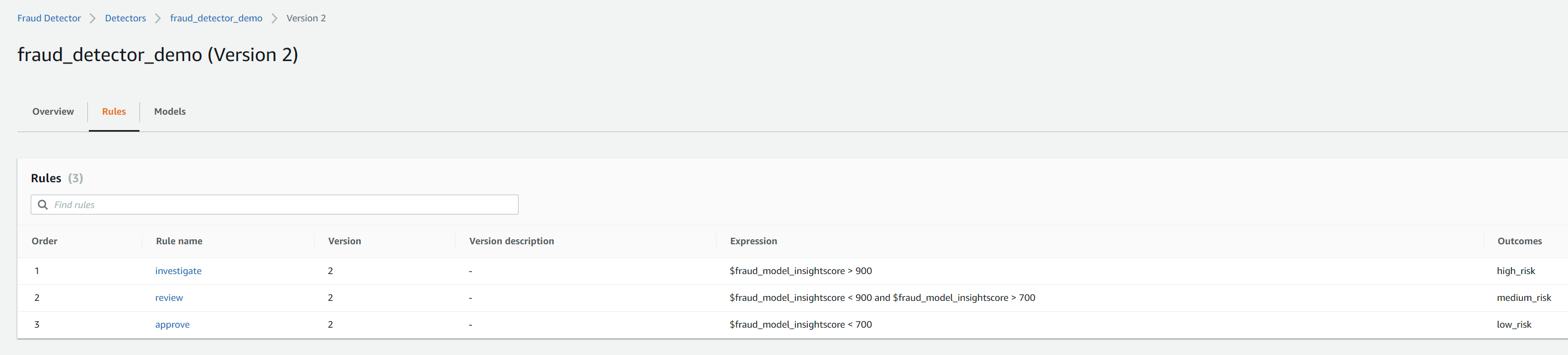This screenshot has height=355, width=1568.
Task: Open the investigate rule link
Action: (178, 271)
